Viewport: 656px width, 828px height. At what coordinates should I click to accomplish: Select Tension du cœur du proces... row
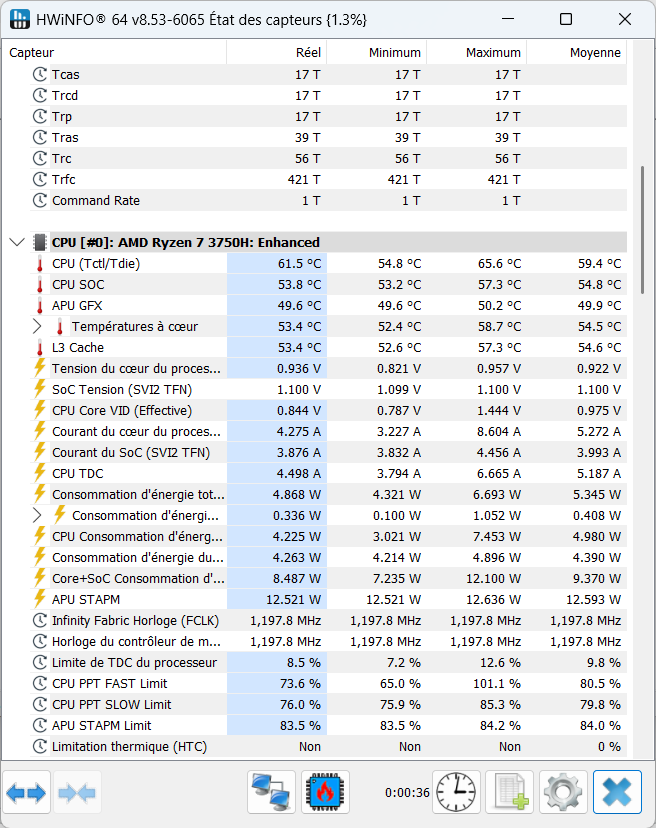[329, 369]
